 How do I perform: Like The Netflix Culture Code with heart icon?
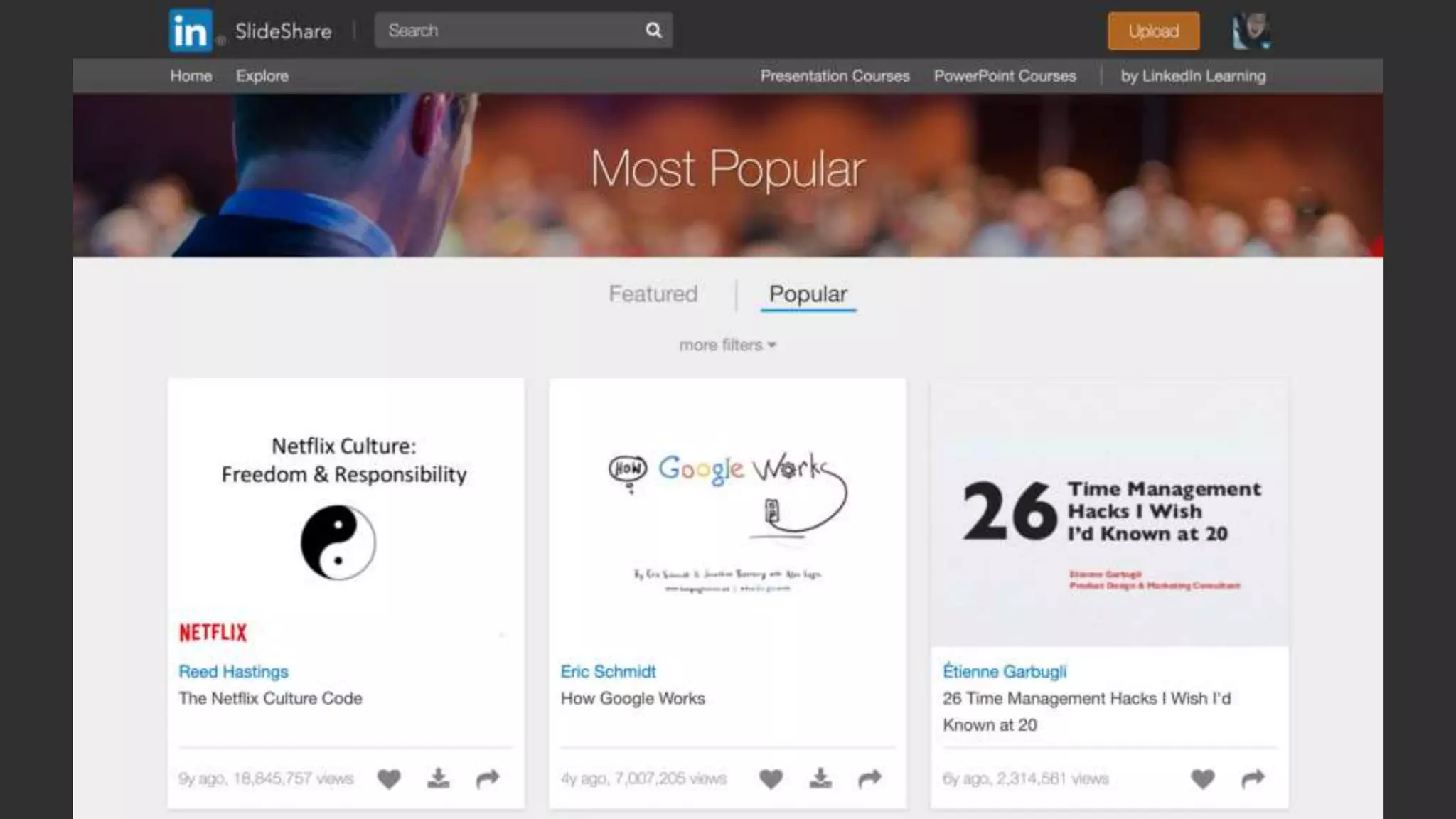click(x=389, y=779)
